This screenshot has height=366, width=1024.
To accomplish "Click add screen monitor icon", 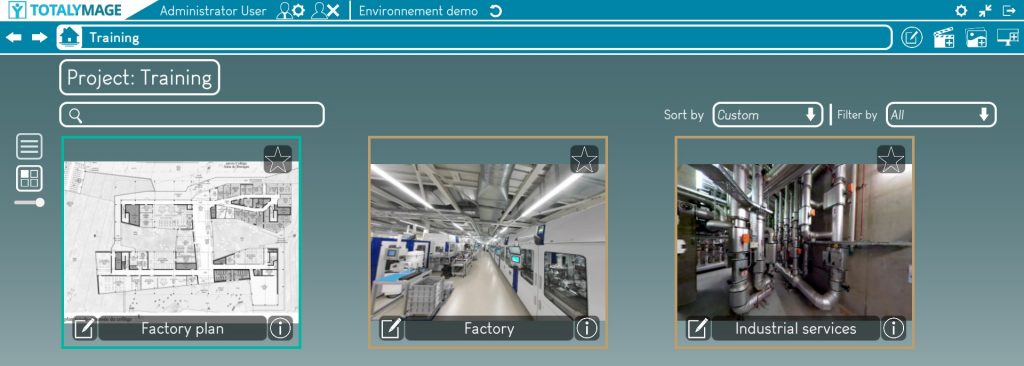I will point(1008,38).
